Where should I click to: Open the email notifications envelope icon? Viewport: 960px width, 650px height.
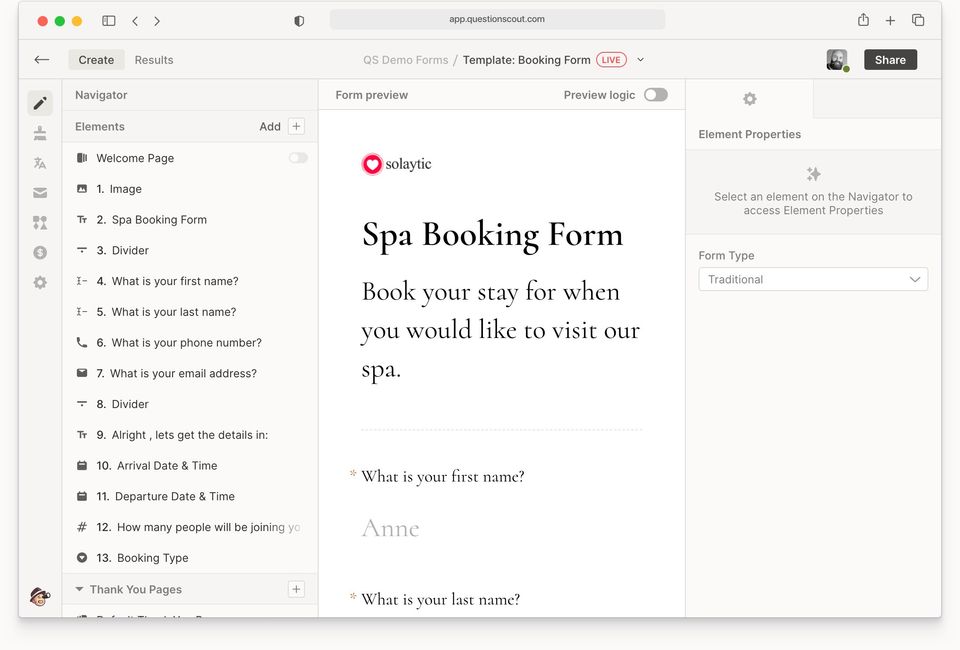[x=40, y=193]
